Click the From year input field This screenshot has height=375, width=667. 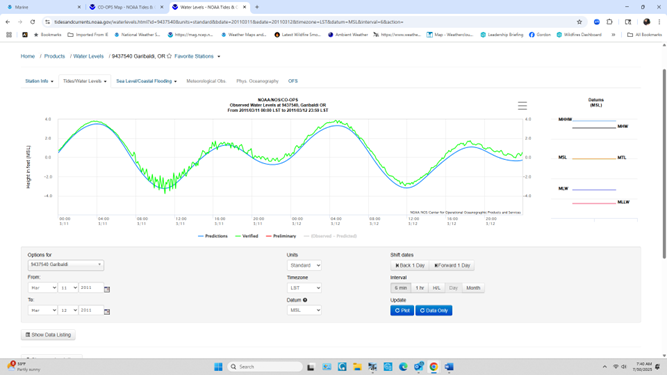(91, 288)
